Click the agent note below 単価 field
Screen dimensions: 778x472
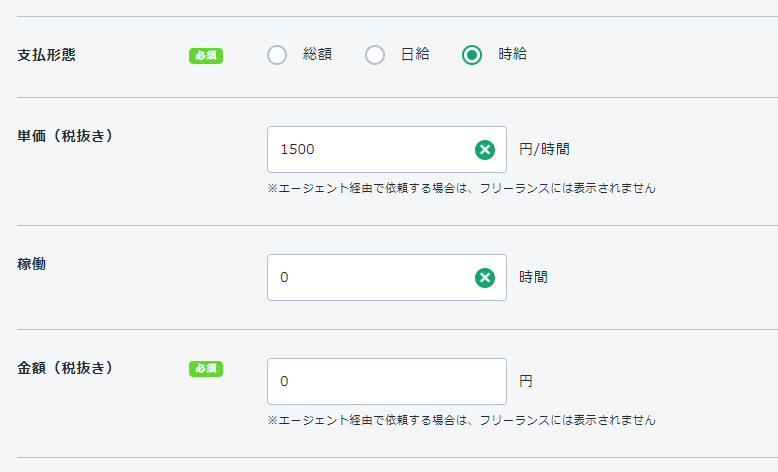tap(461, 188)
